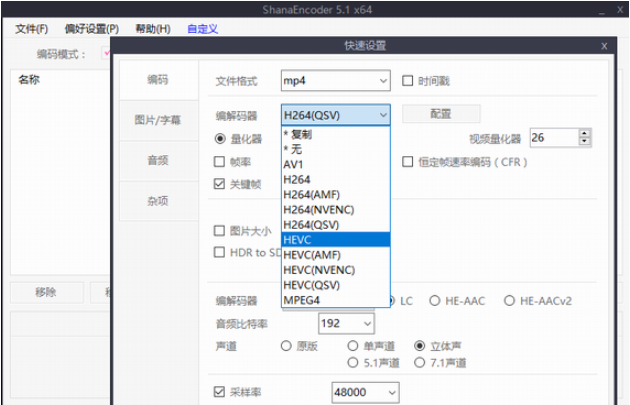Viewport: 630px width, 405px height.
Task: Open the 音频比特率 192 dropdown
Action: coord(346,323)
